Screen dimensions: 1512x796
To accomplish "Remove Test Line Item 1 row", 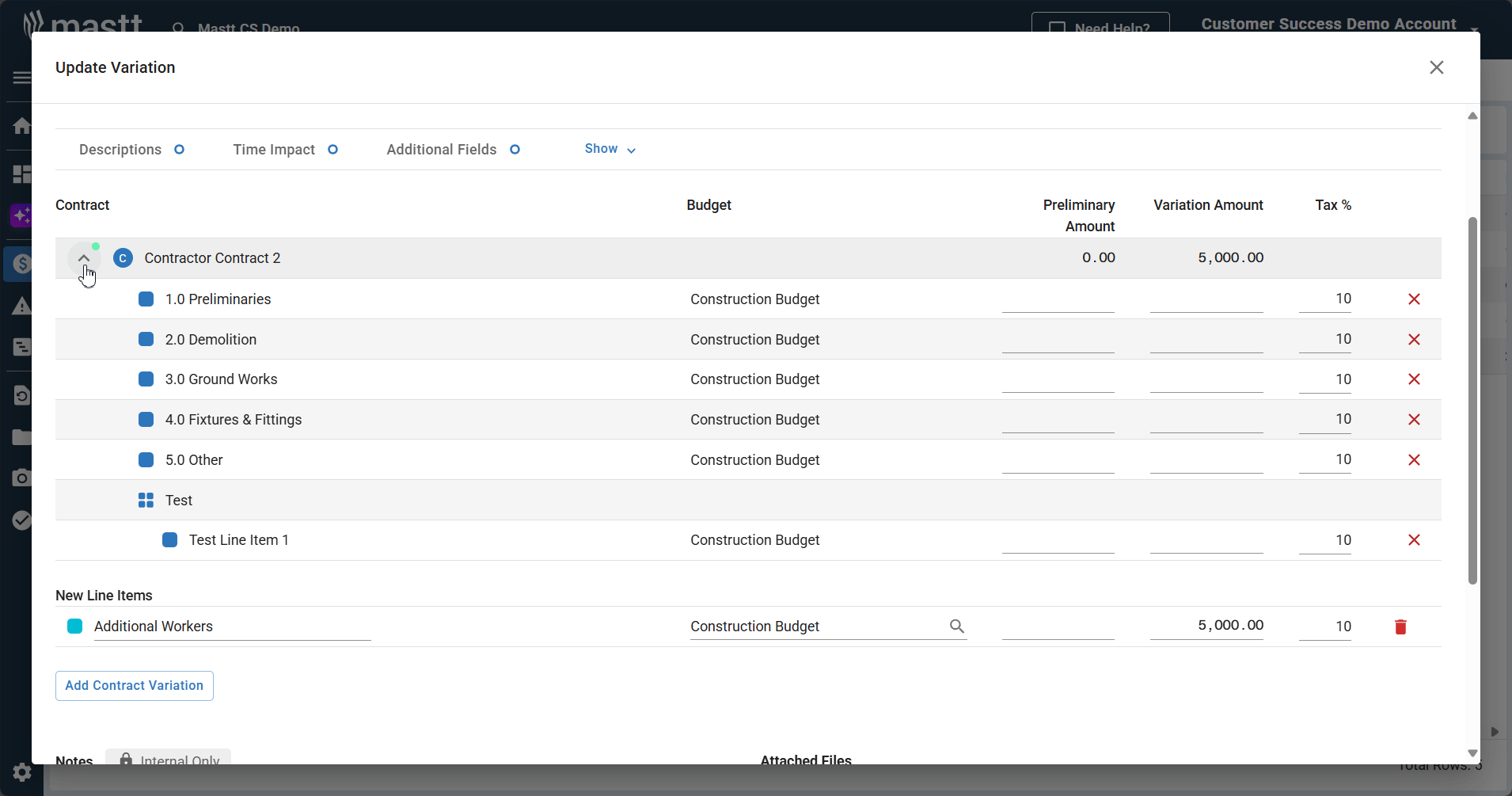I will pos(1414,540).
